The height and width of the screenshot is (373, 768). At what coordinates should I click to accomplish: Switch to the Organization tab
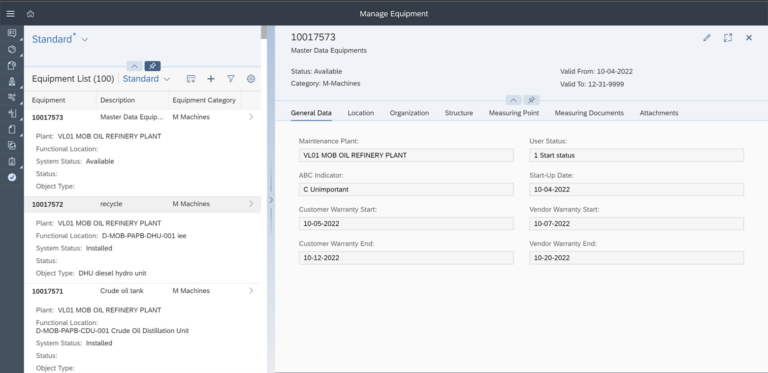(x=409, y=113)
